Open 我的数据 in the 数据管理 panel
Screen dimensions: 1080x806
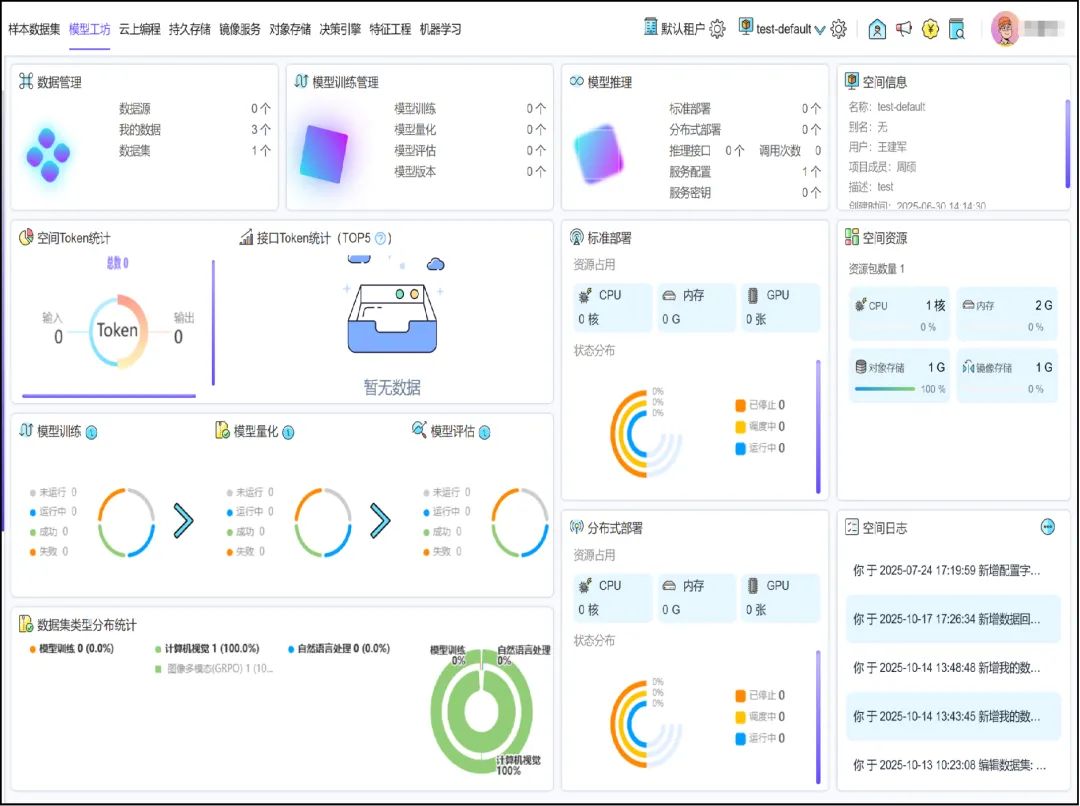(x=142, y=130)
